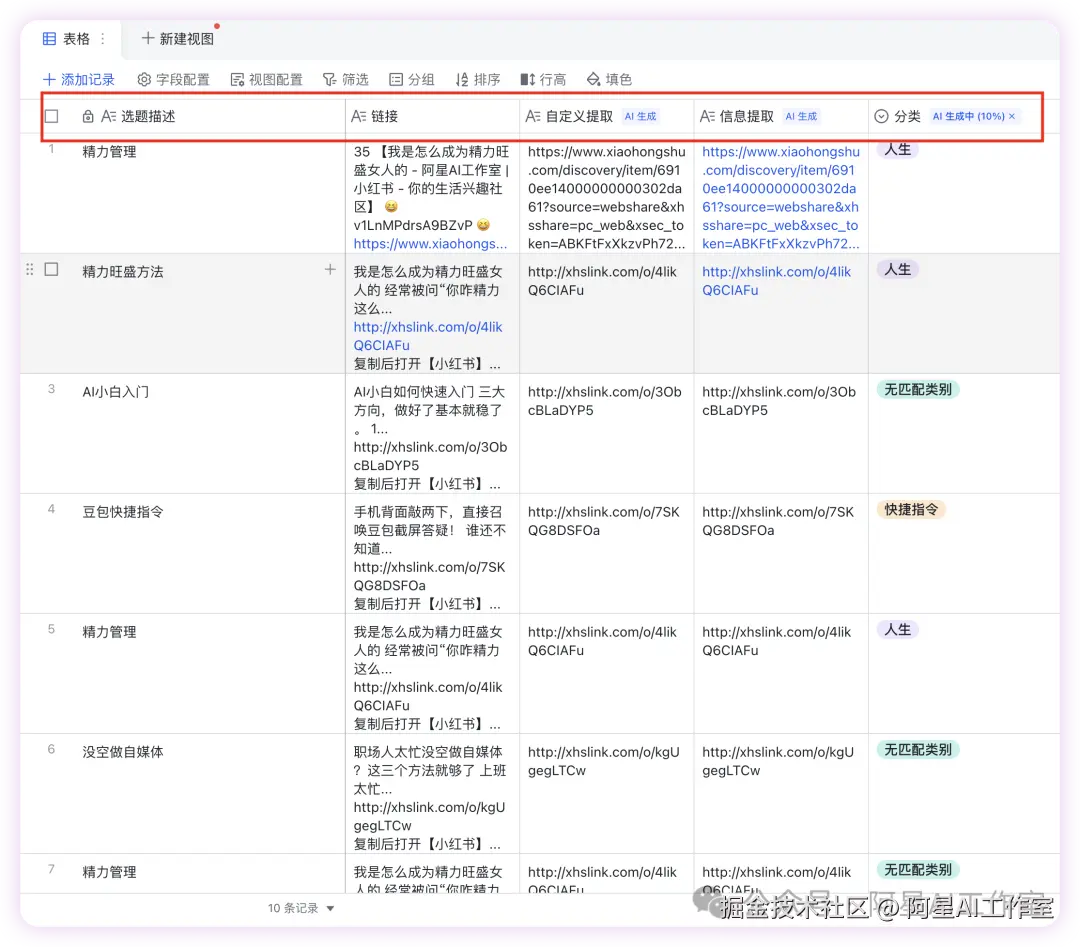Image resolution: width=1080 pixels, height=947 pixels.
Task: Select the 自定义提取 column header
Action: 607,116
